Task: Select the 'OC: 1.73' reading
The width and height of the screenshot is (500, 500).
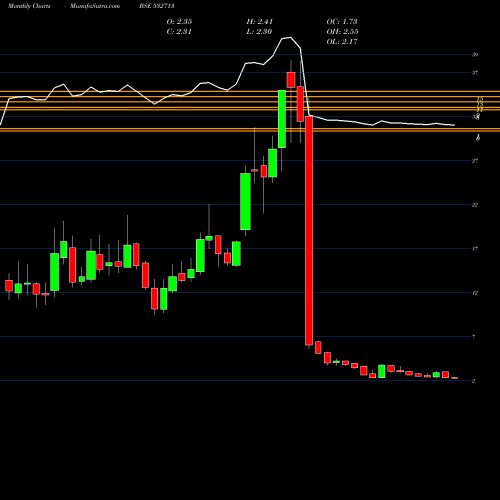Action: [x=342, y=22]
